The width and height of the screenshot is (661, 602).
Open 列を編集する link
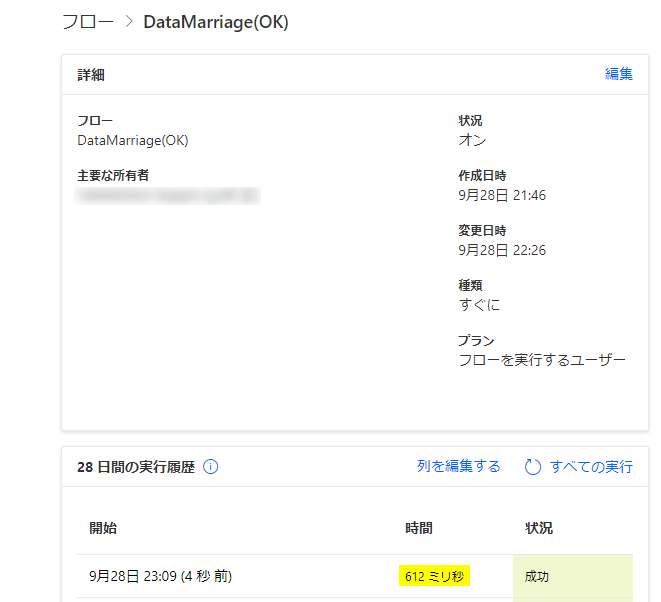[458, 466]
